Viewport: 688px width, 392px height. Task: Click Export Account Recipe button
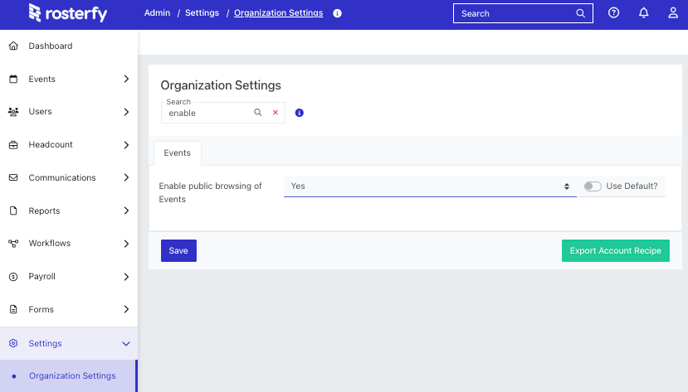pos(616,251)
